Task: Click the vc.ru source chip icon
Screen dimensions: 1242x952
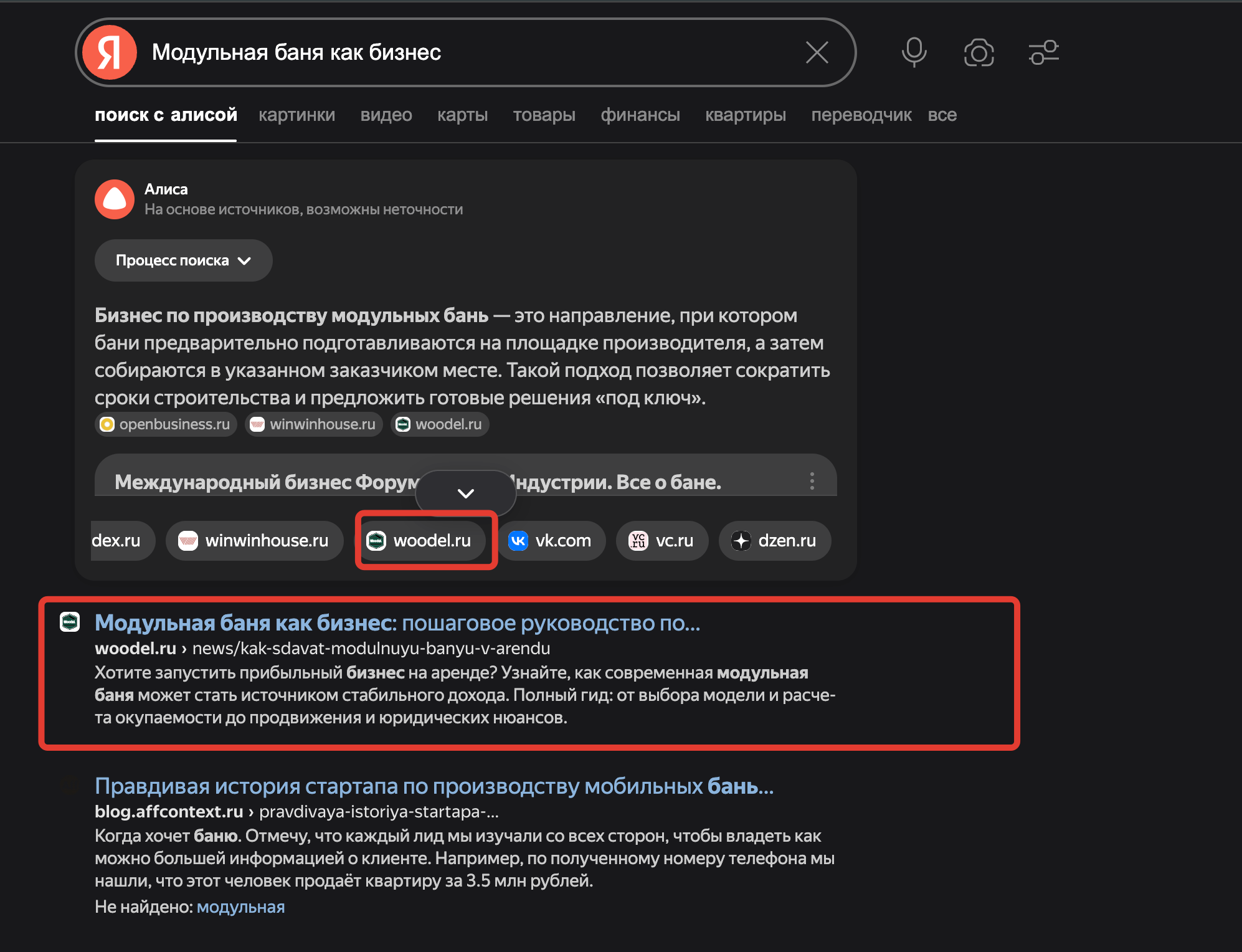Action: pos(637,541)
